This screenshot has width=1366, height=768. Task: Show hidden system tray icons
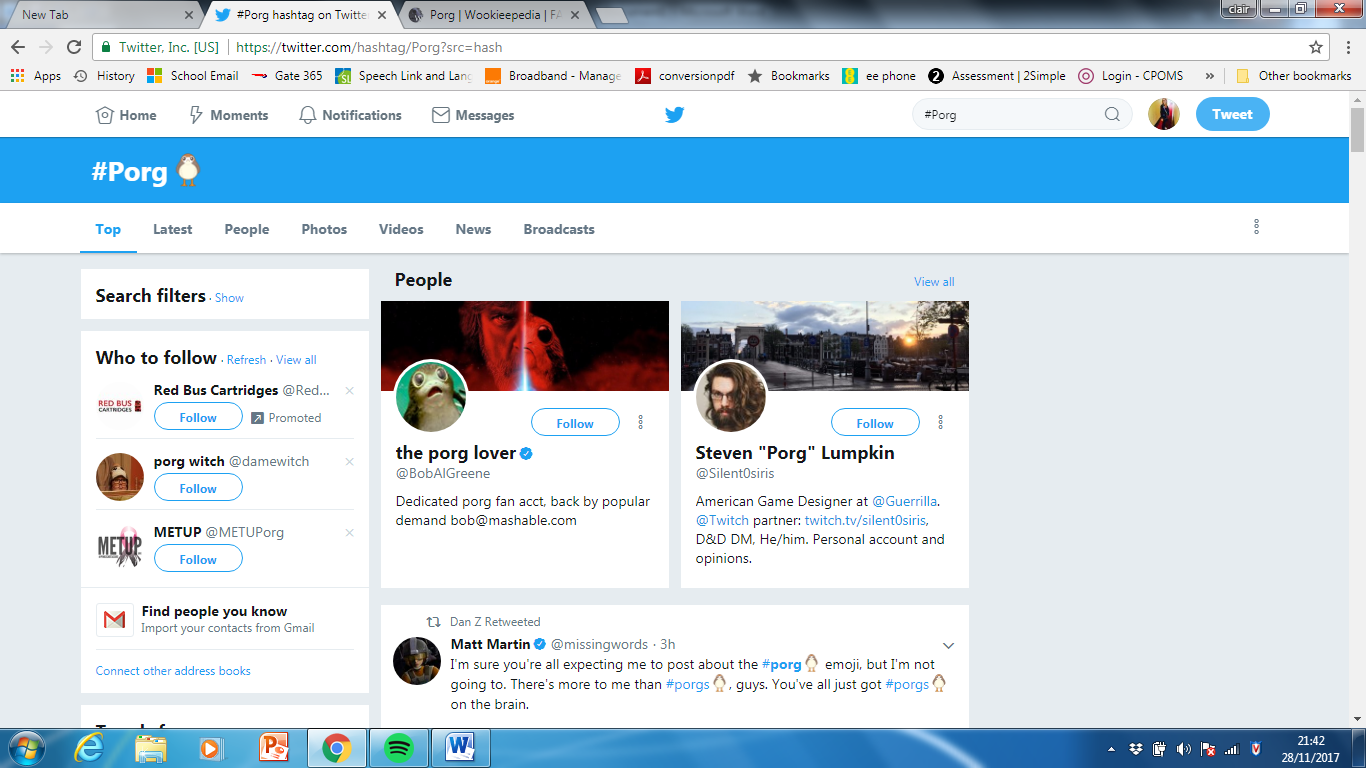click(1113, 749)
